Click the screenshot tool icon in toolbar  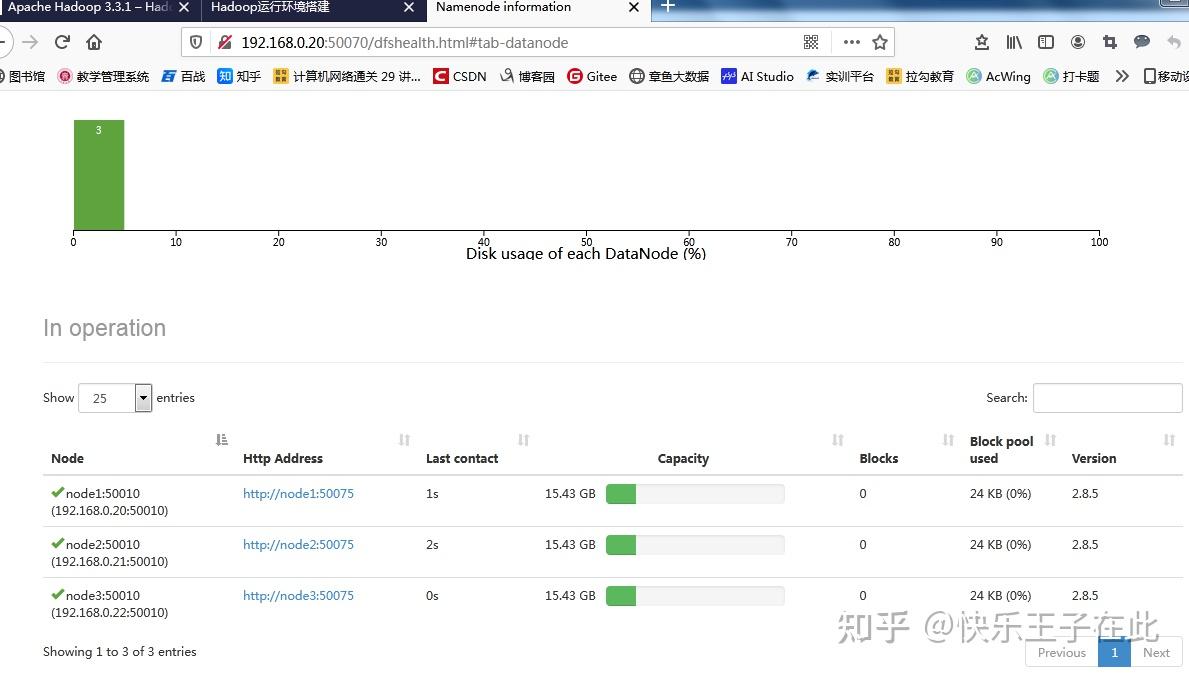click(1110, 42)
